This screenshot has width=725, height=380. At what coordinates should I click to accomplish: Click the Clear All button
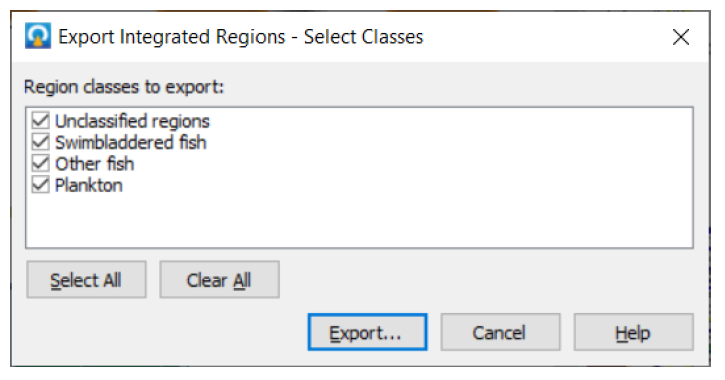click(219, 280)
